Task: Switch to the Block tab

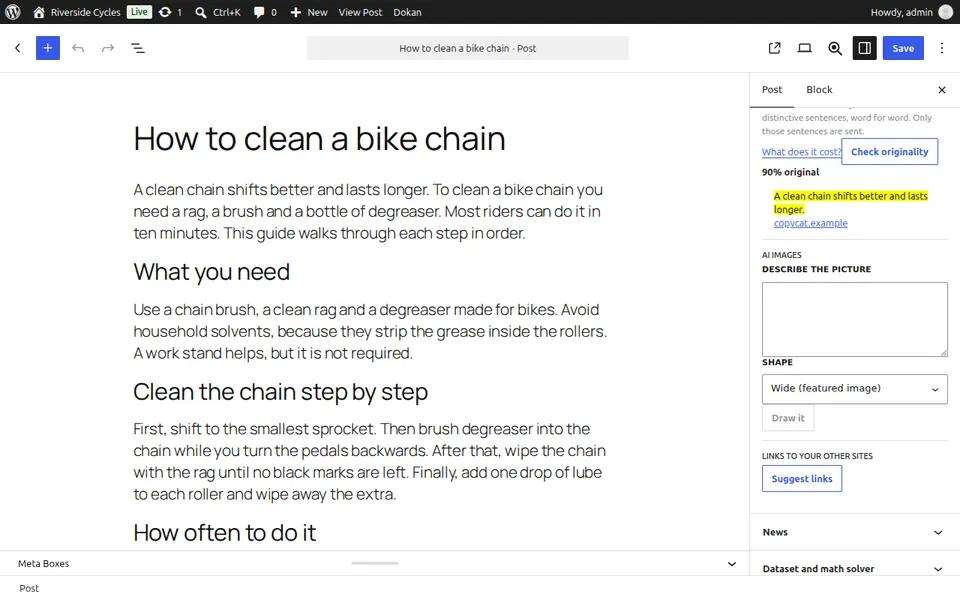Action: point(819,89)
